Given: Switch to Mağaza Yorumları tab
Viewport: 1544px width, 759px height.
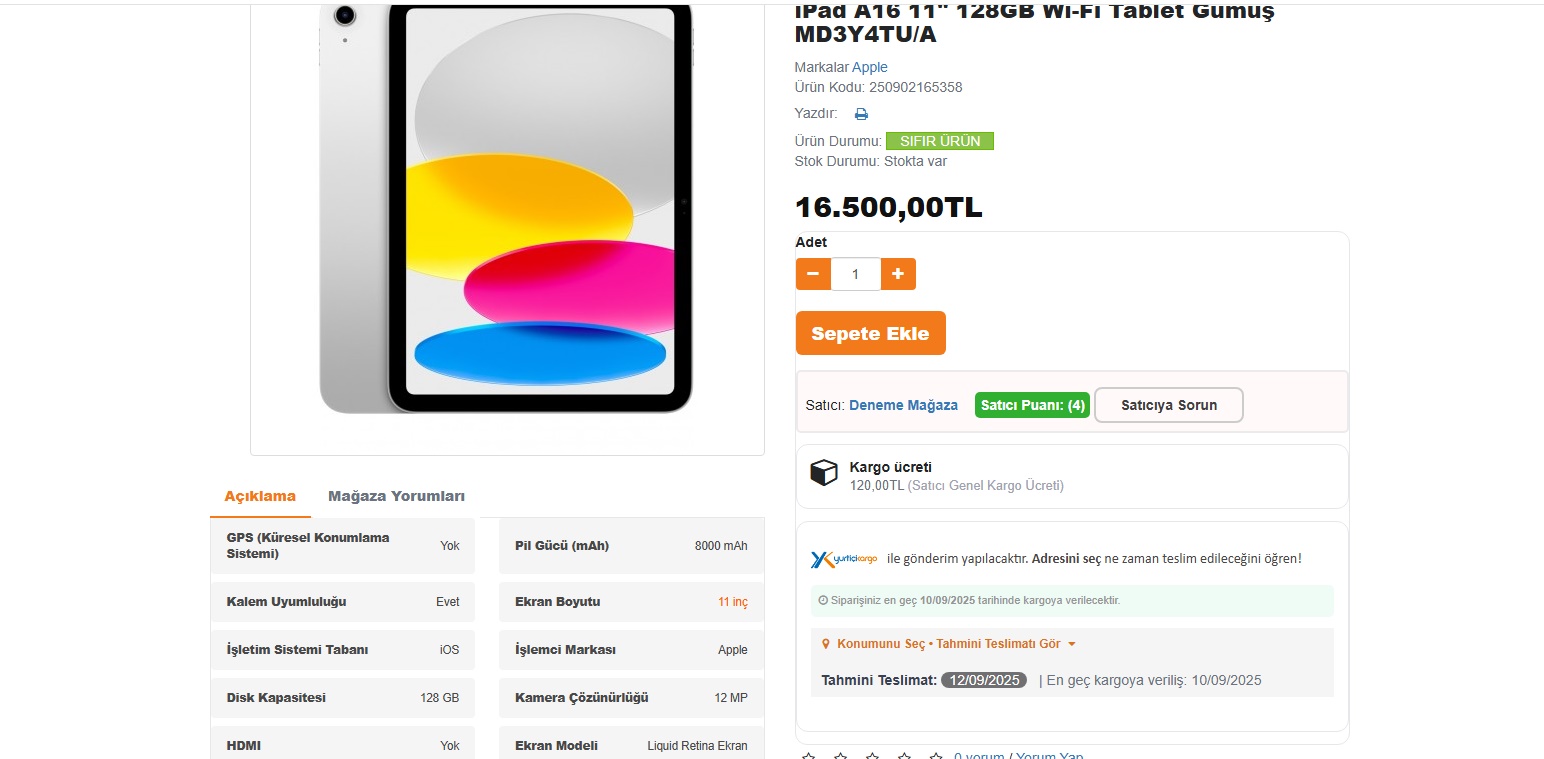Looking at the screenshot, I should [396, 496].
